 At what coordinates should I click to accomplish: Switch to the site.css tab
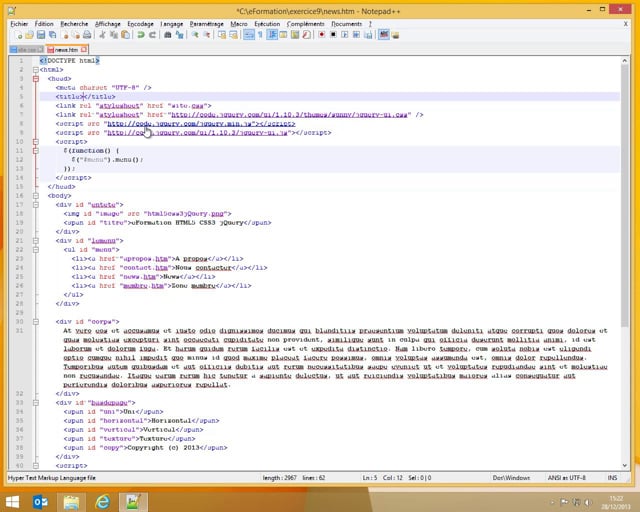pos(27,50)
